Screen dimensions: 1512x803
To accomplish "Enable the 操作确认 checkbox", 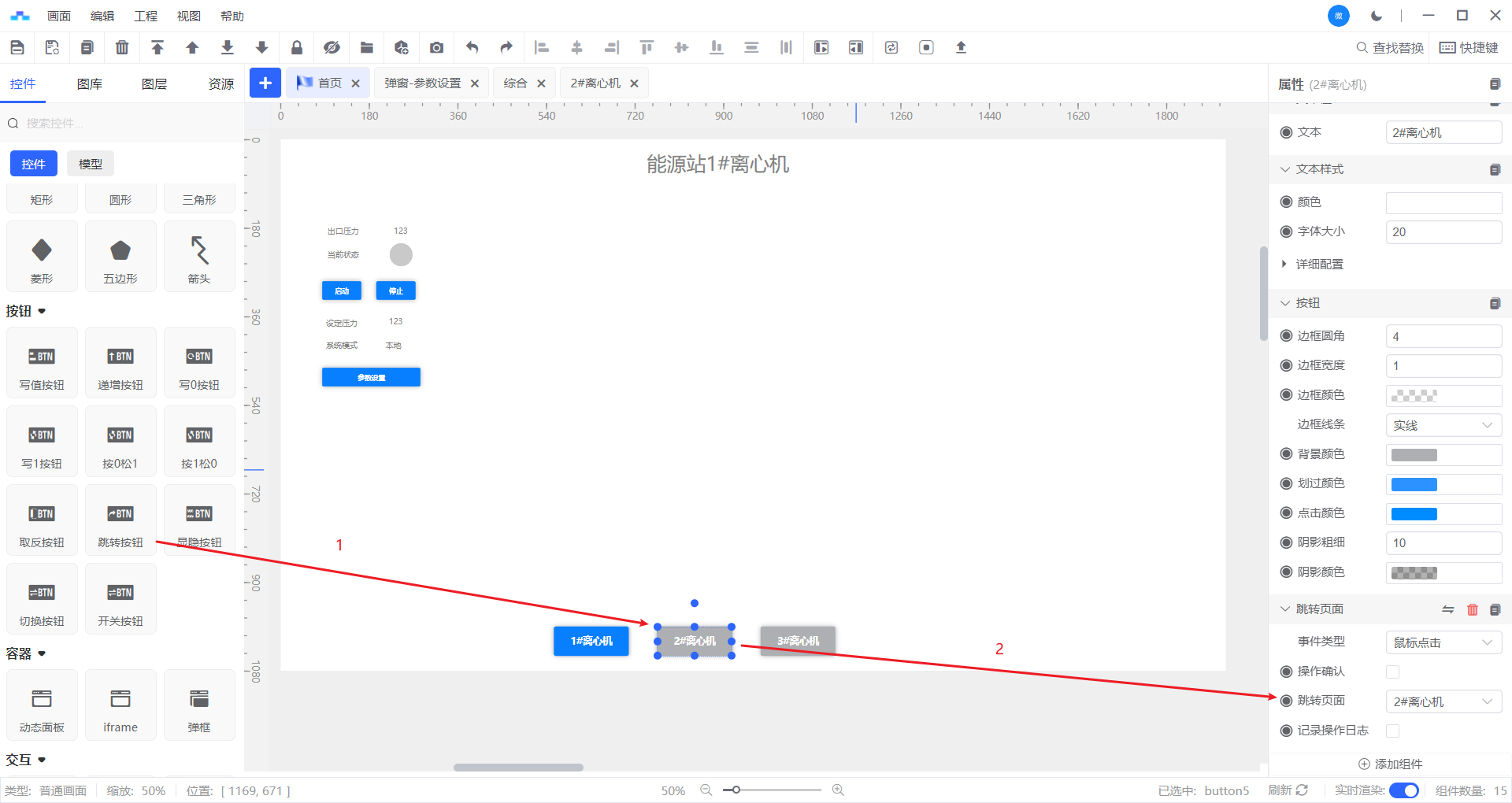I will 1392,672.
